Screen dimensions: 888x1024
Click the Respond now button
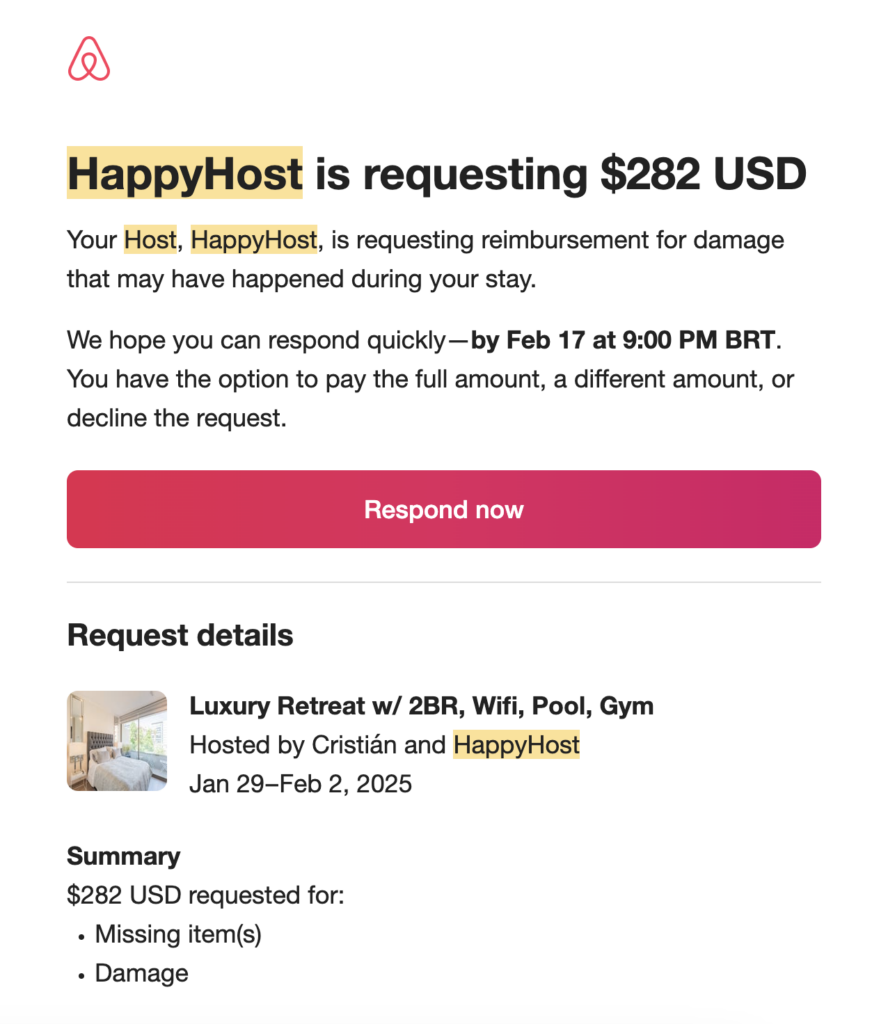coord(443,509)
